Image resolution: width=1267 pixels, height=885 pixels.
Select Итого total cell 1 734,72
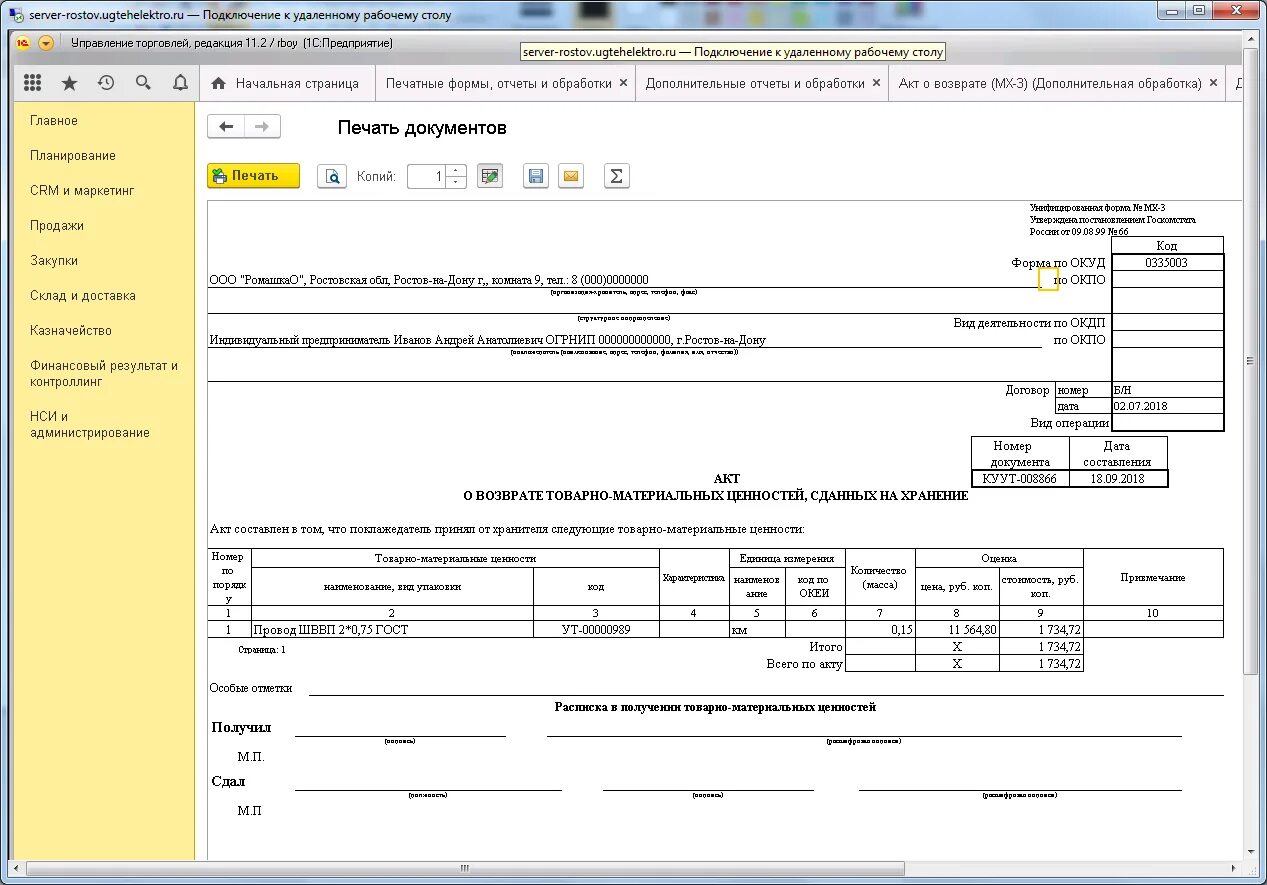pyautogui.click(x=1041, y=647)
